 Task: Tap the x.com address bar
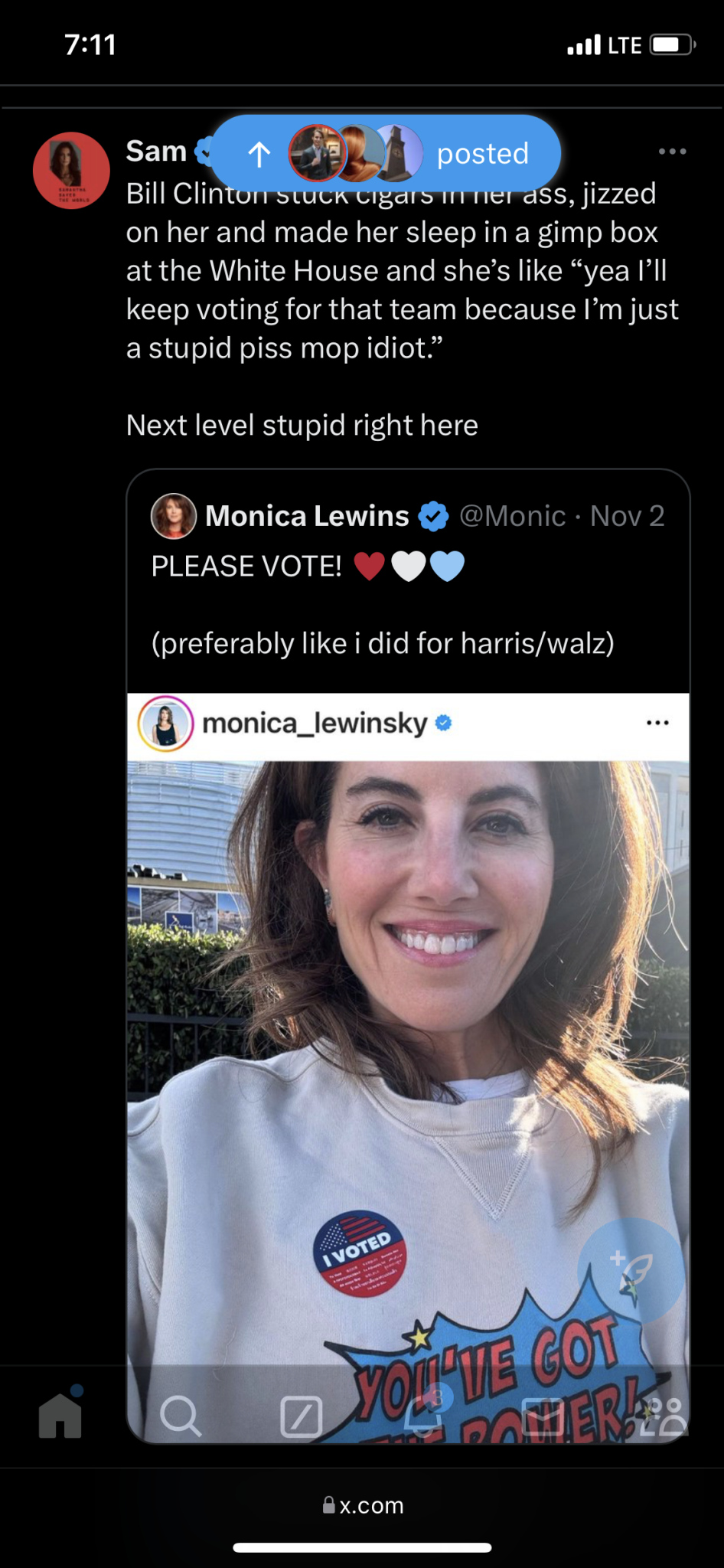pos(363,1505)
